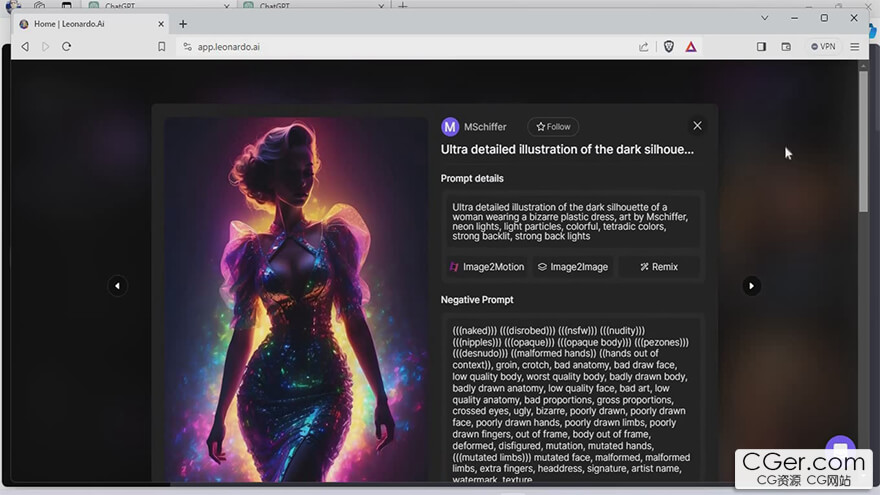880x495 pixels.
Task: Open the neon silhouette woman image
Action: point(296,300)
